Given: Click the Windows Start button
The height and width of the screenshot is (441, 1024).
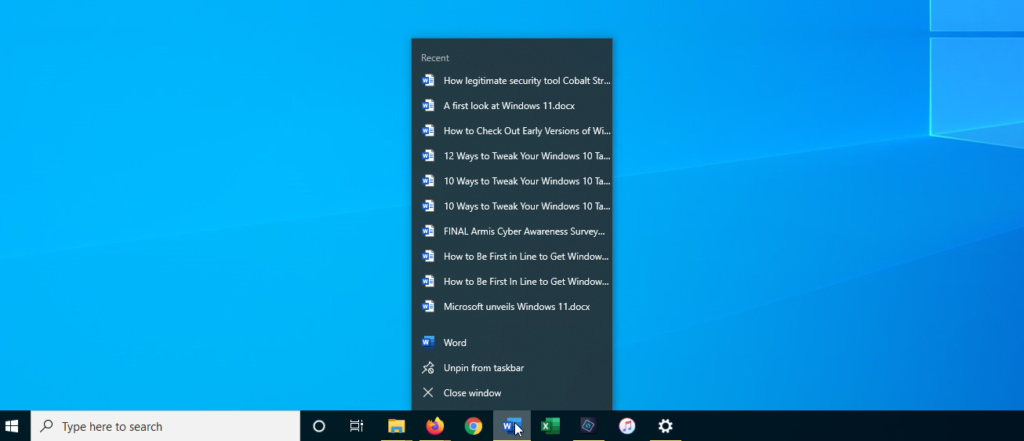Looking at the screenshot, I should pyautogui.click(x=15, y=426).
